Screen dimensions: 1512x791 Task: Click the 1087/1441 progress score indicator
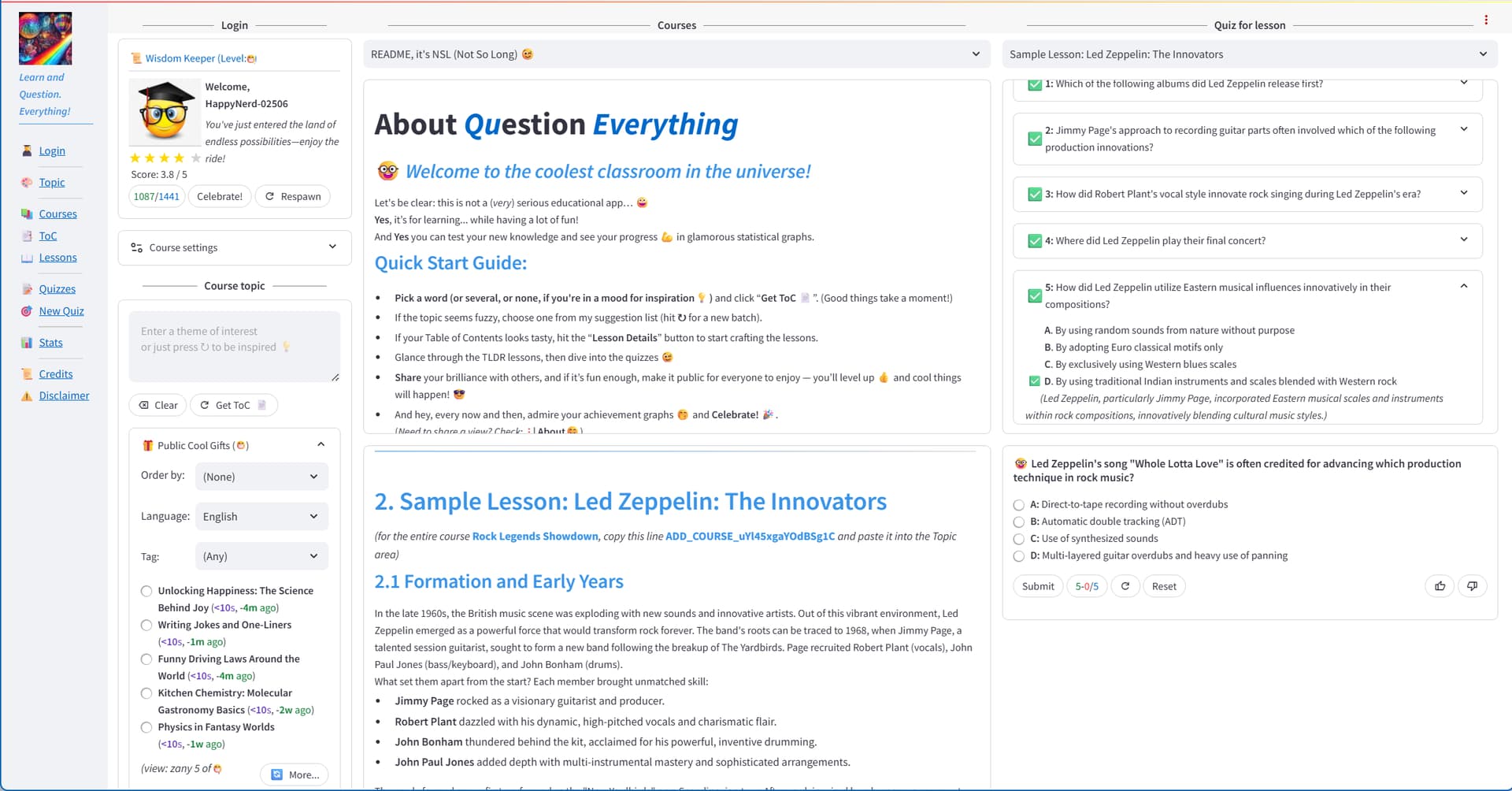156,196
